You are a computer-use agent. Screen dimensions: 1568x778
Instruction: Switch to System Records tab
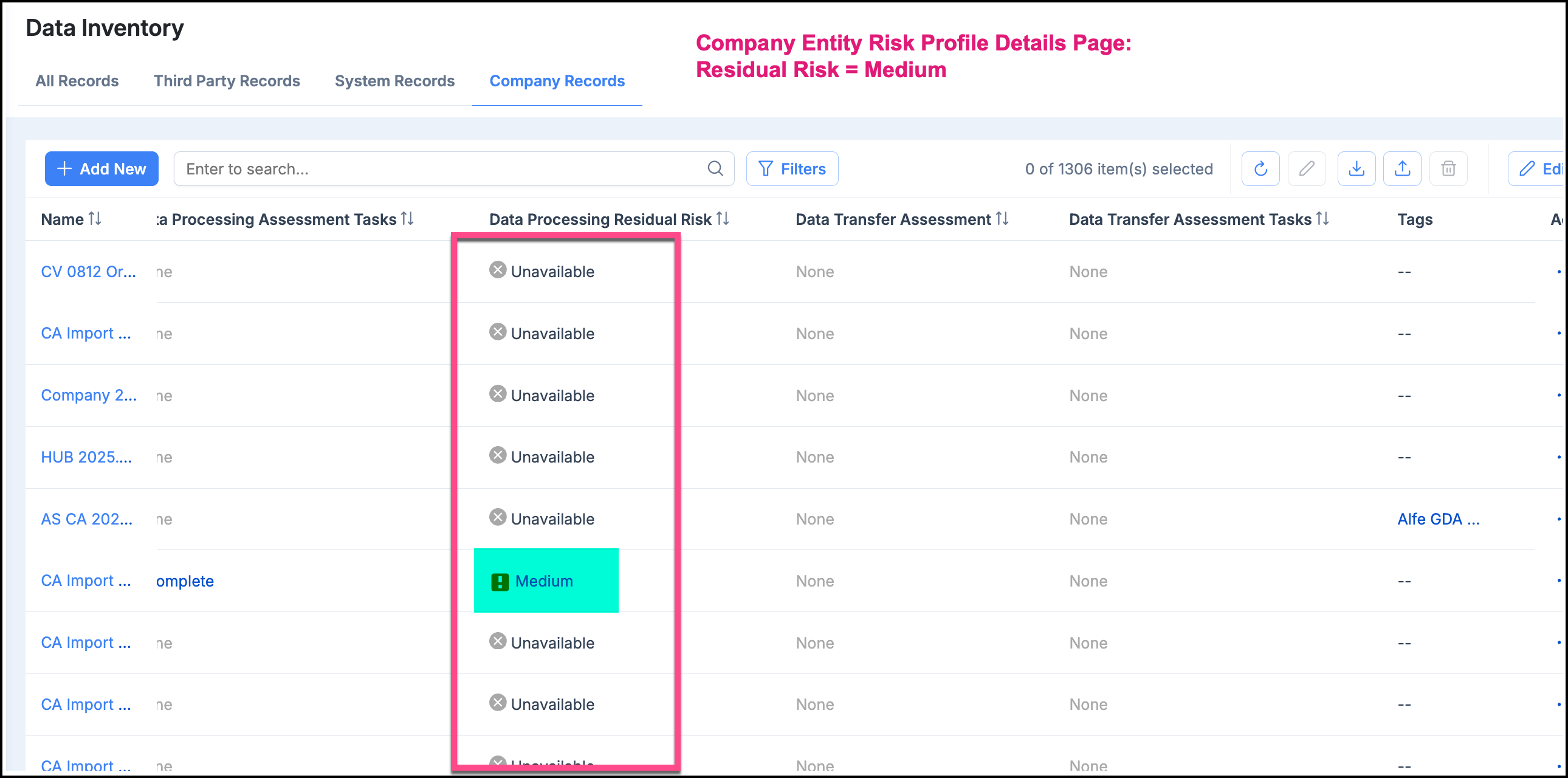(394, 81)
